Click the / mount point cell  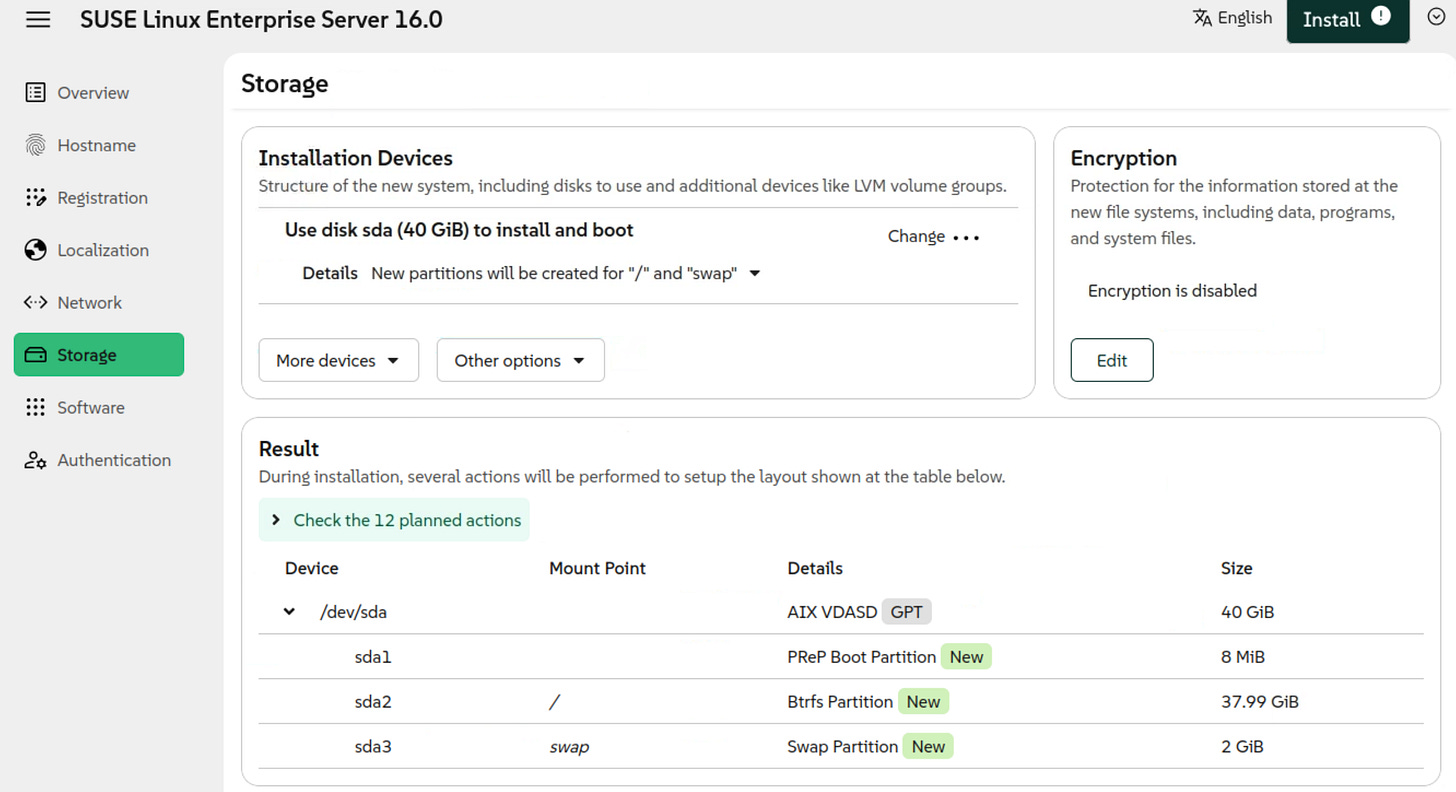(554, 702)
